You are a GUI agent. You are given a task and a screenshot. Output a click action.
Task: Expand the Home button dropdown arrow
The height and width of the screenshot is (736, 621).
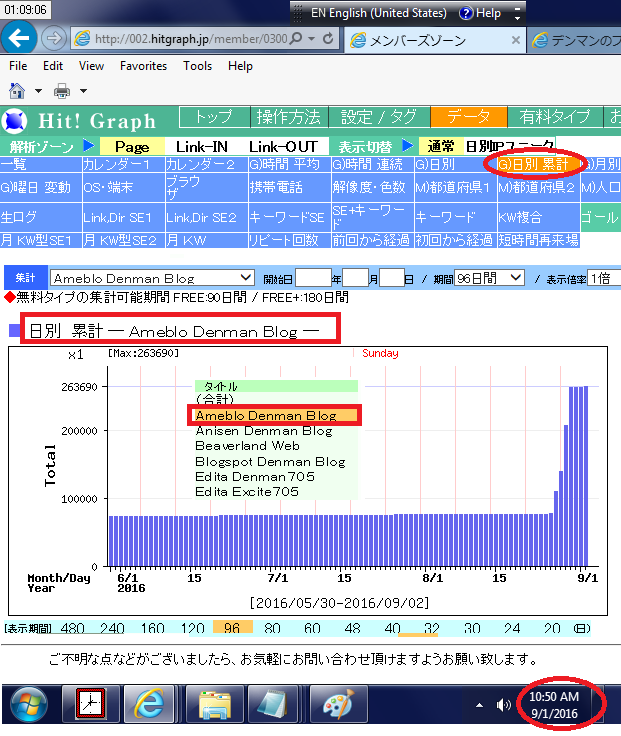38,91
